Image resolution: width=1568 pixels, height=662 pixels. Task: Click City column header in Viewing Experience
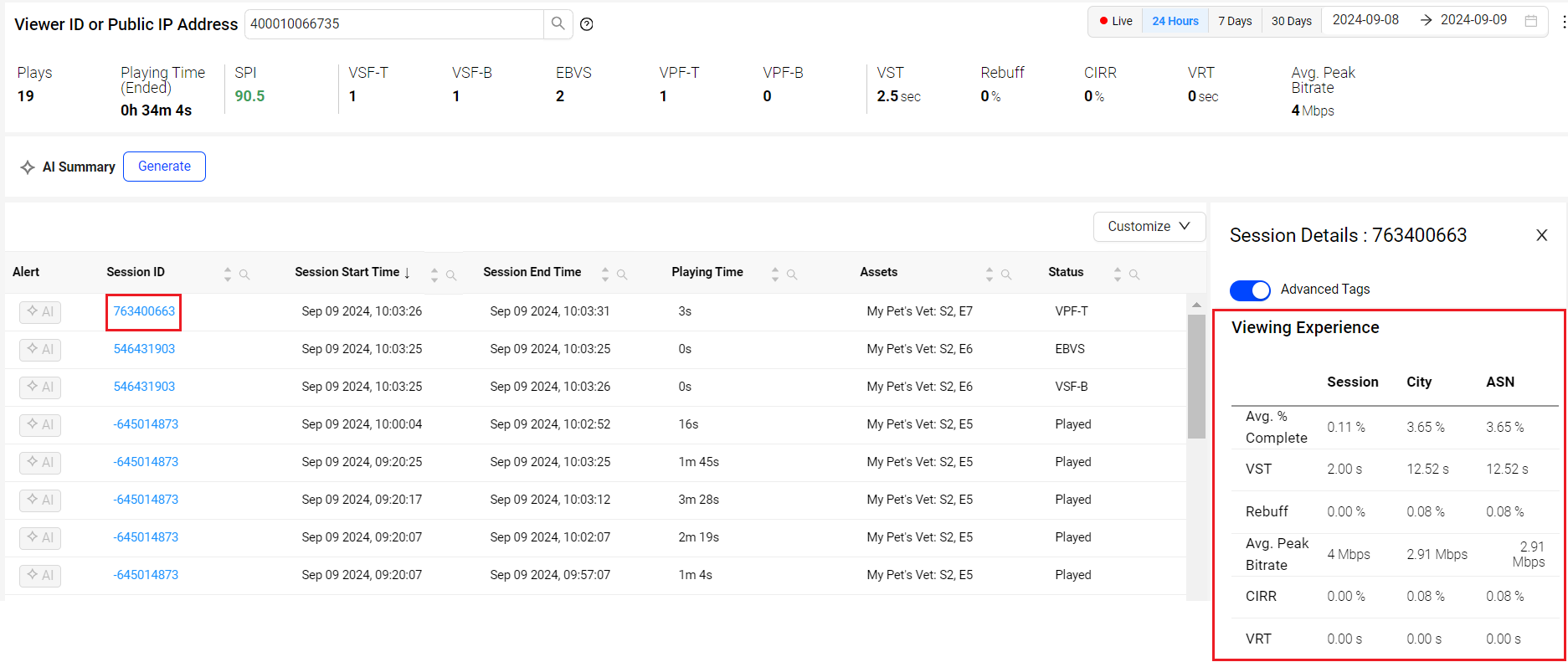click(1419, 382)
